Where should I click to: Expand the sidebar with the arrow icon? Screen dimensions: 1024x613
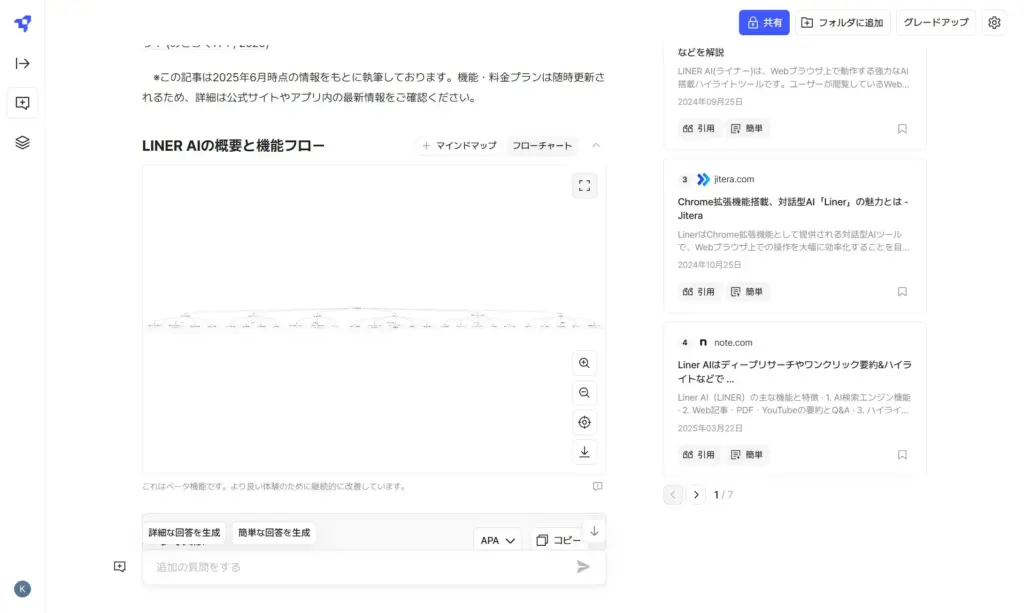click(22, 63)
